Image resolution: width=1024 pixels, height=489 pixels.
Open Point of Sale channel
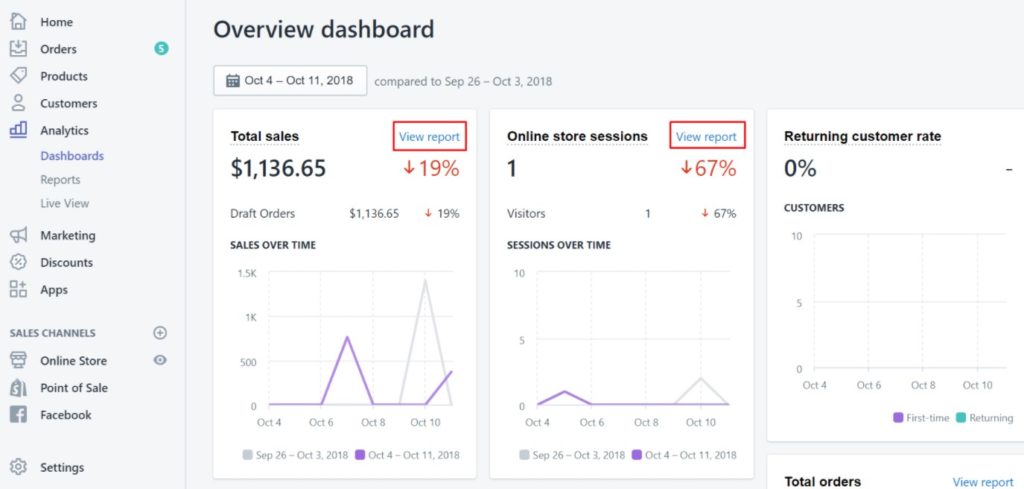74,388
